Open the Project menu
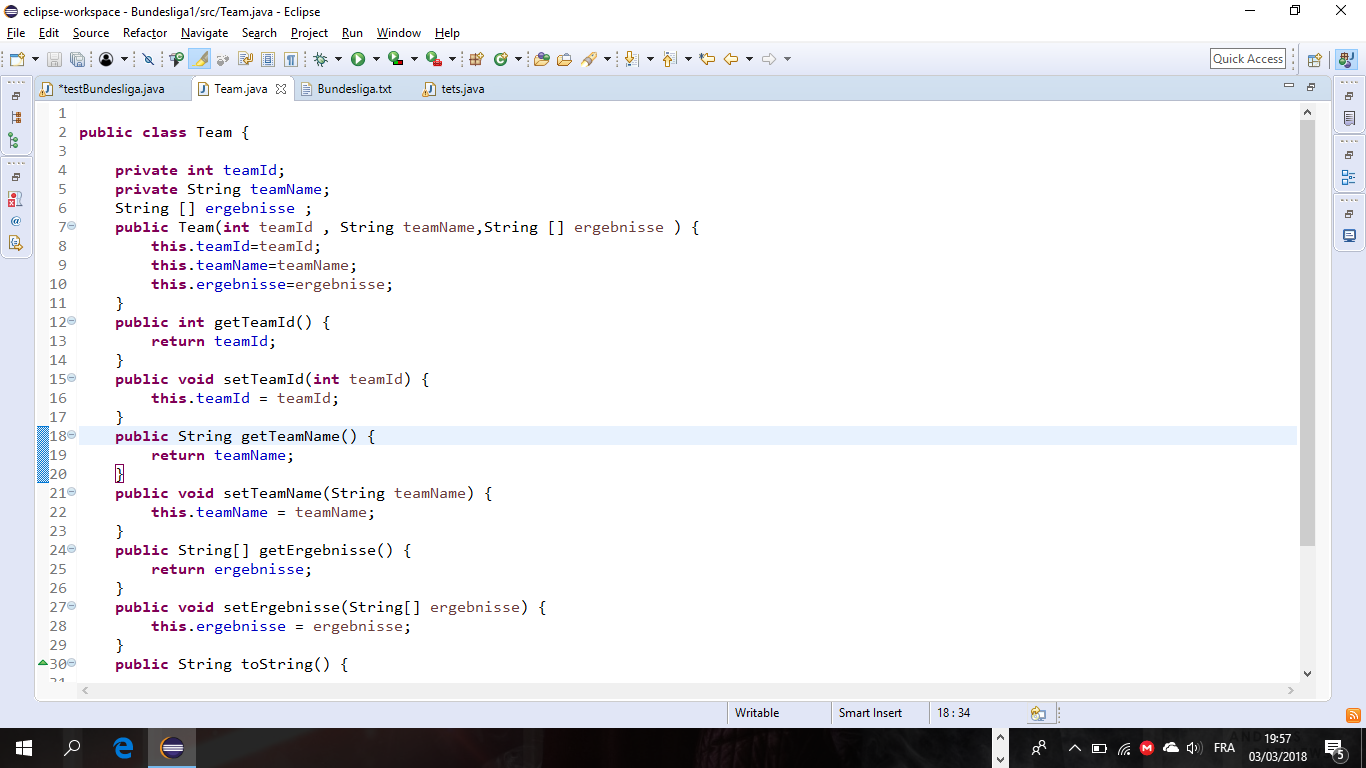This screenshot has height=768, width=1366. (x=309, y=33)
